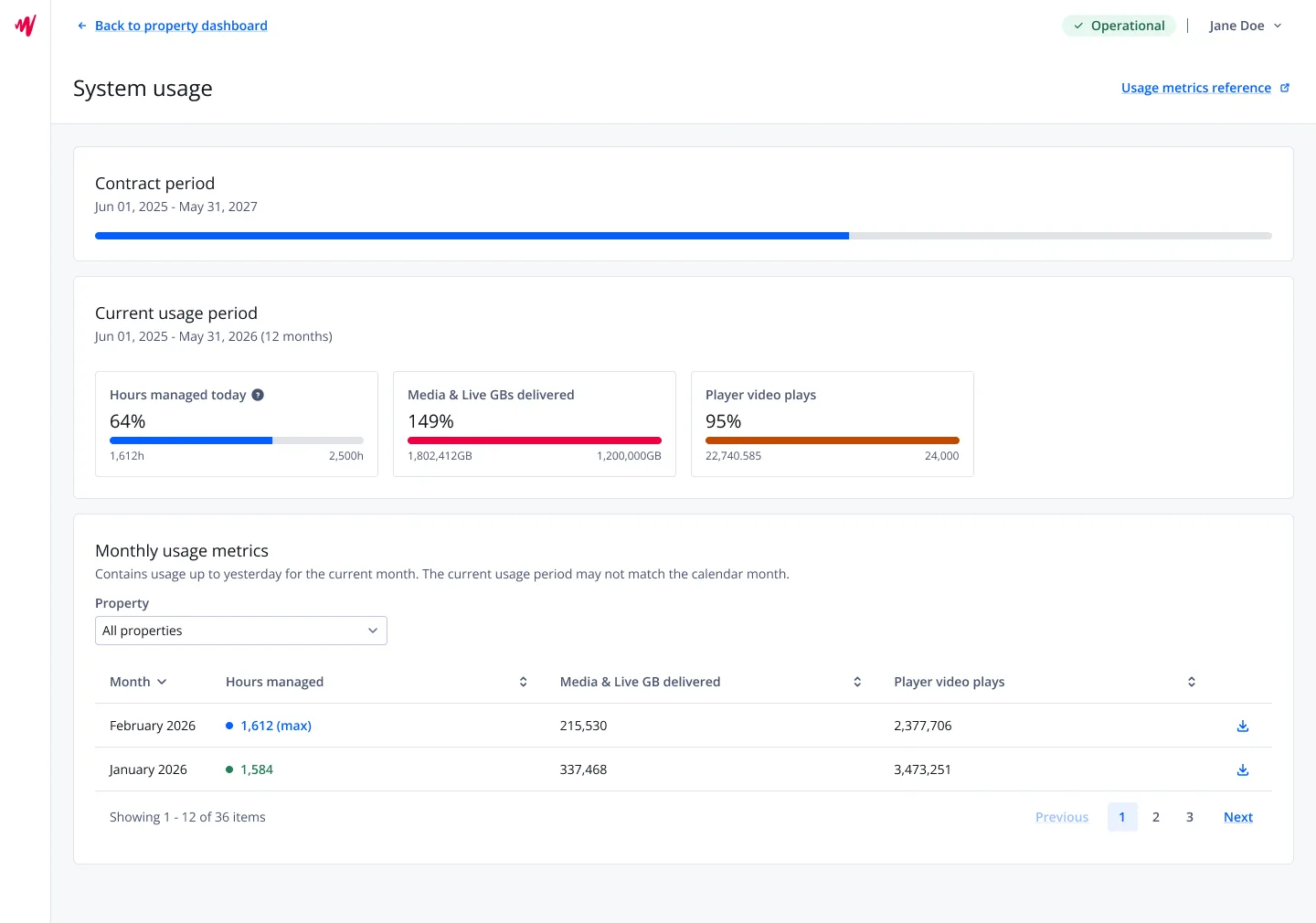The width and height of the screenshot is (1316, 923).
Task: Click the 337,468 GB delivered value
Action: tap(583, 769)
